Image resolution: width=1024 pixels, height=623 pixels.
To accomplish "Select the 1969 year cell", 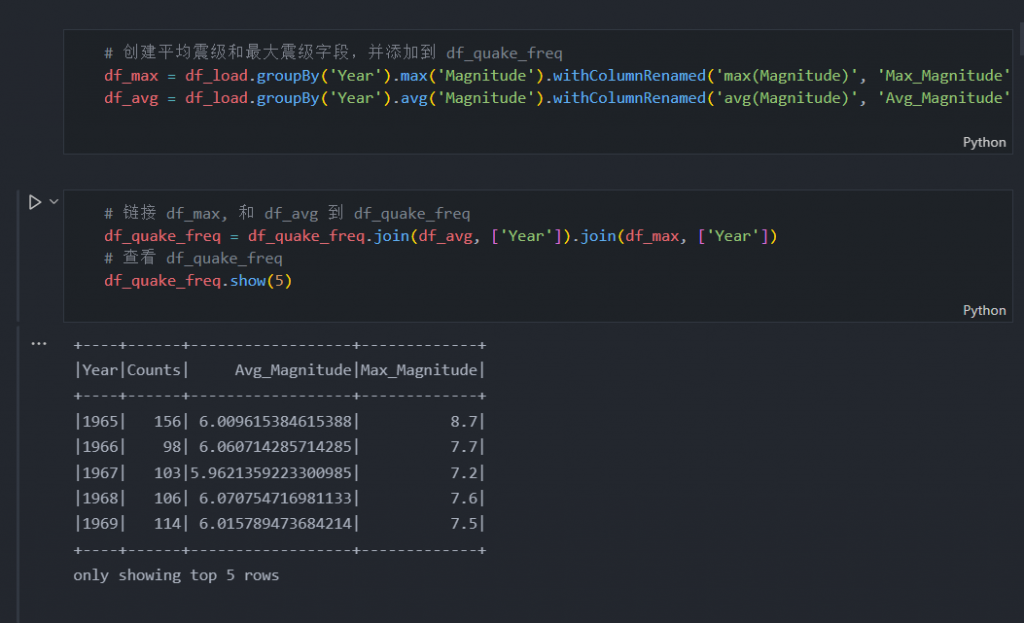I will (100, 524).
